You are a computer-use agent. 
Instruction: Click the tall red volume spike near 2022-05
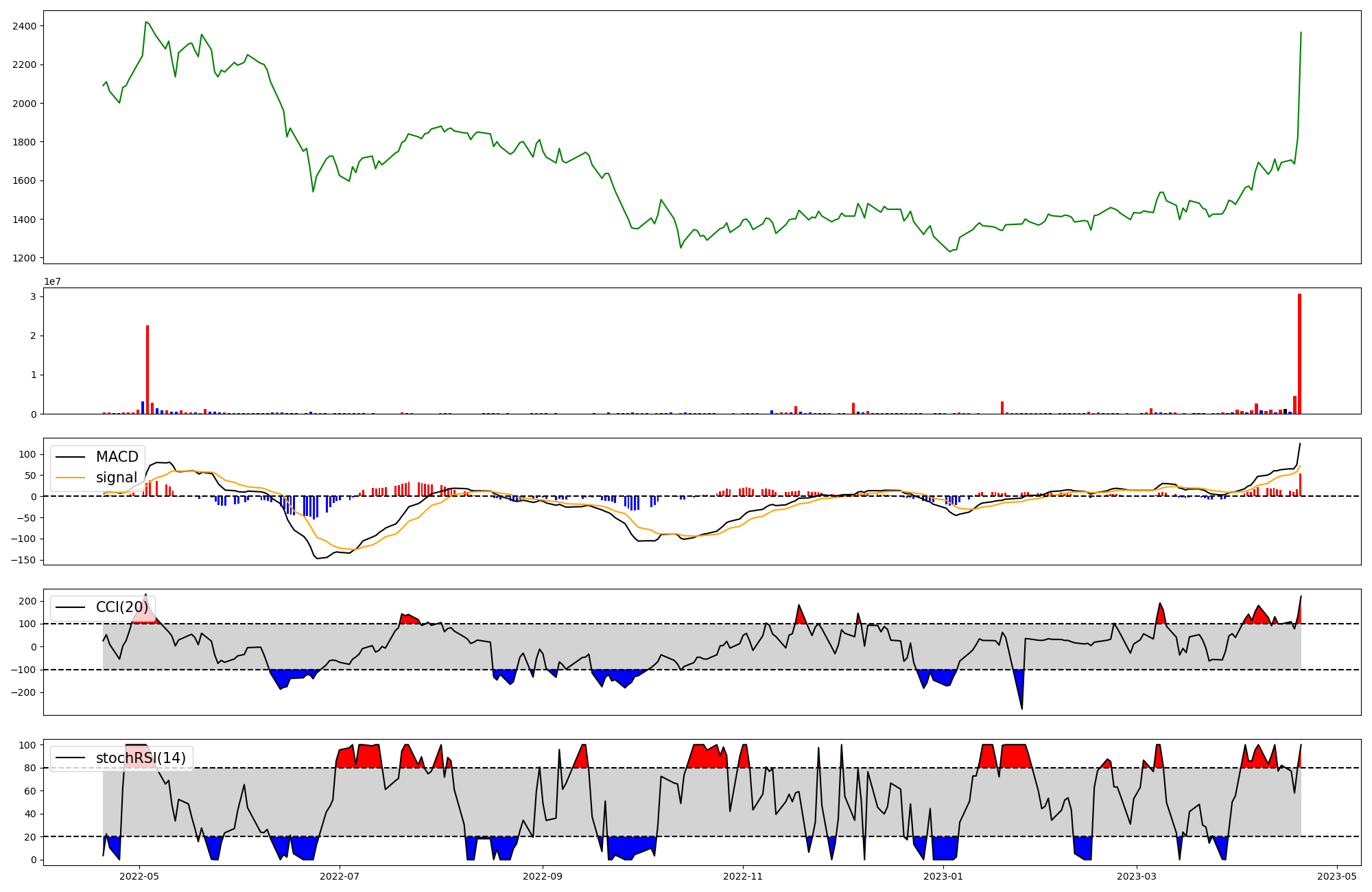[x=147, y=370]
